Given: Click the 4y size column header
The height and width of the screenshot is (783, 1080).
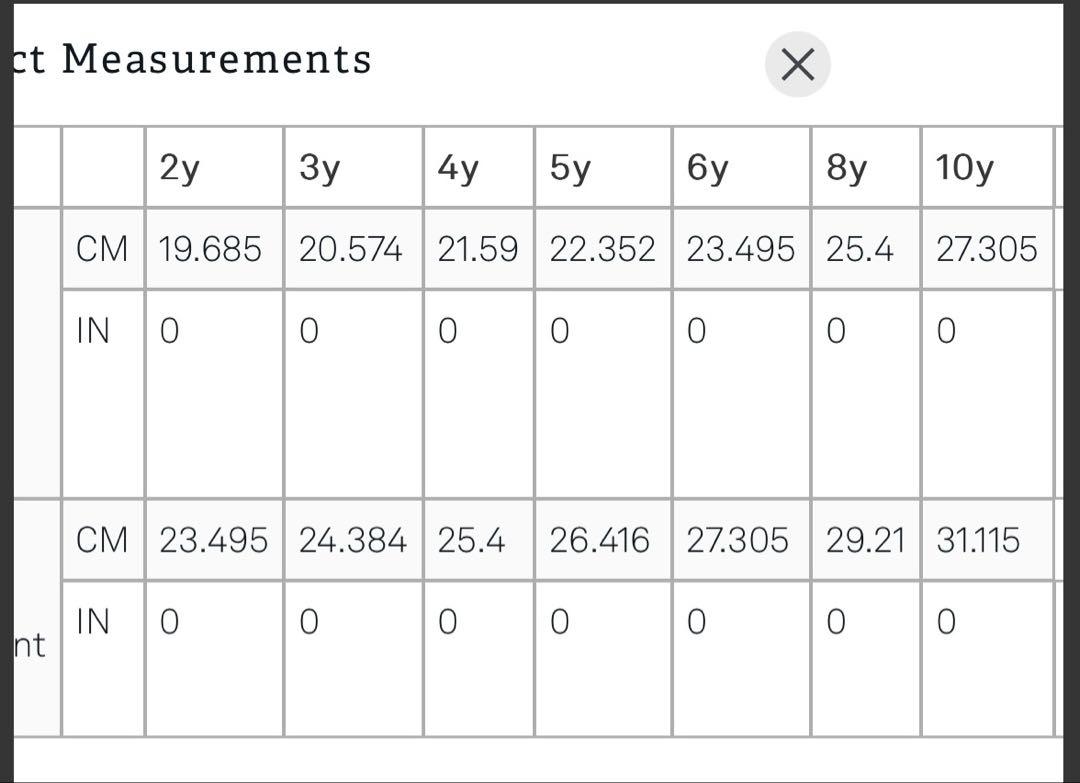Looking at the screenshot, I should pos(479,167).
